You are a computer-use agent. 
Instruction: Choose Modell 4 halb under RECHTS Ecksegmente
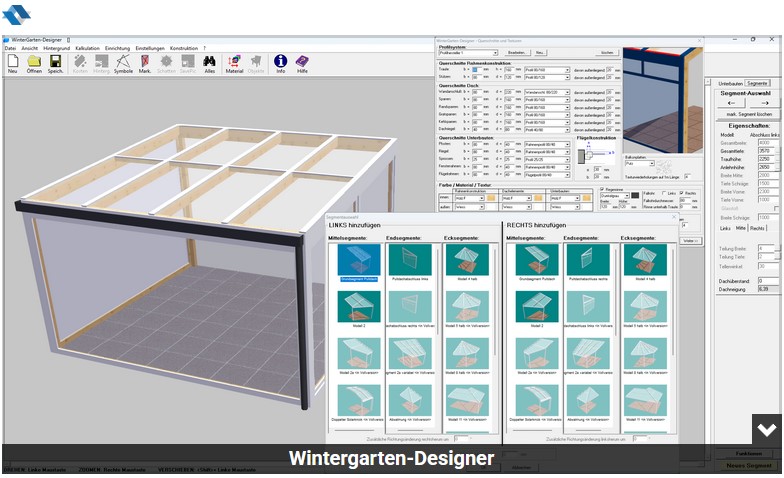pos(645,262)
